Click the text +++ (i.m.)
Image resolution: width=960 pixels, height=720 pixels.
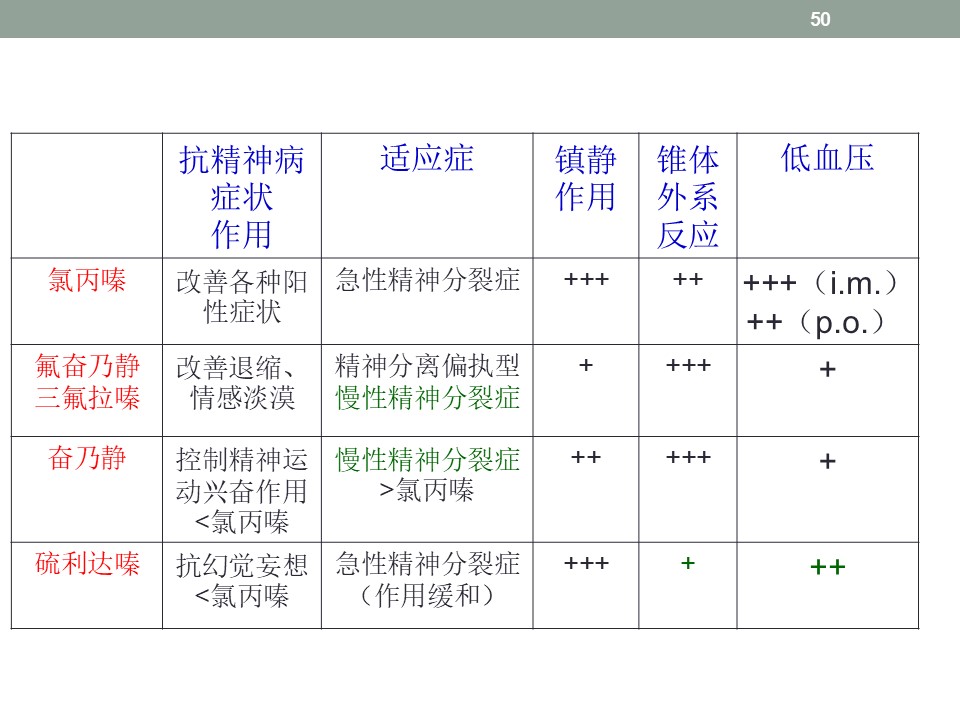coord(820,283)
